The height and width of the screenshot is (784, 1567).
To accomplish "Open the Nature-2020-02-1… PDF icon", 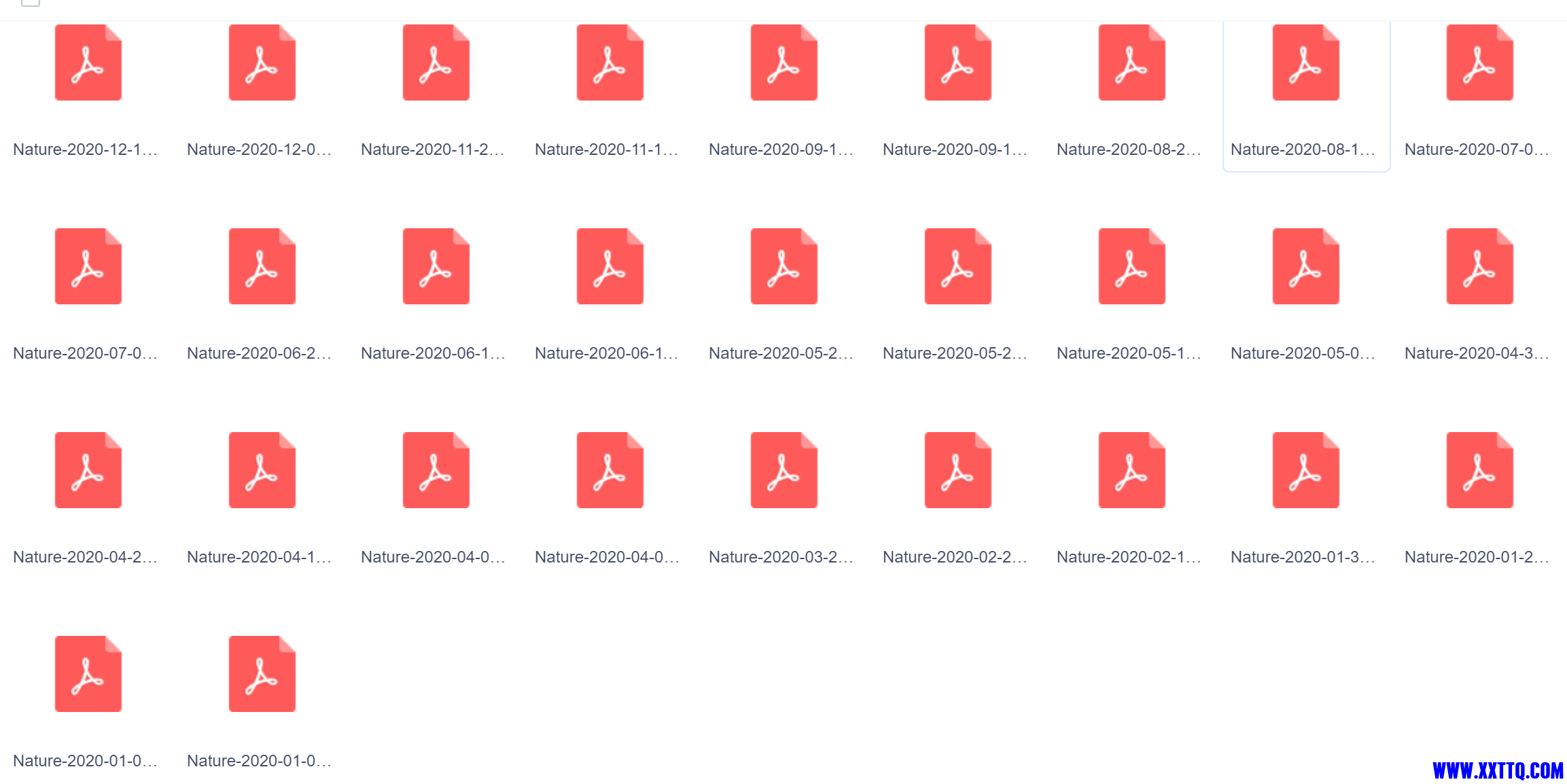I will [x=1132, y=470].
